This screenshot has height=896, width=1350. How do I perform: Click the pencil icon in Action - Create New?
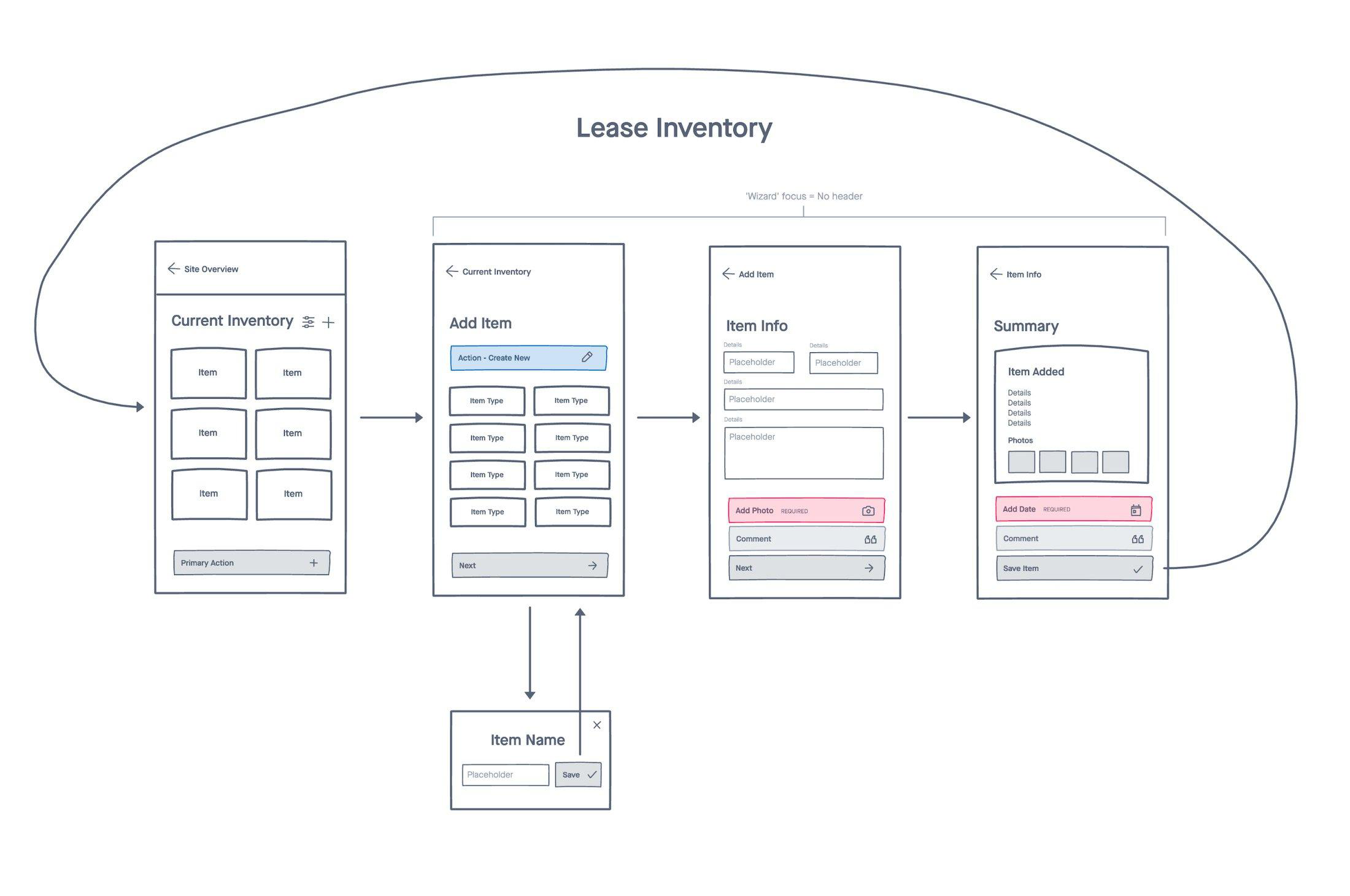[587, 357]
